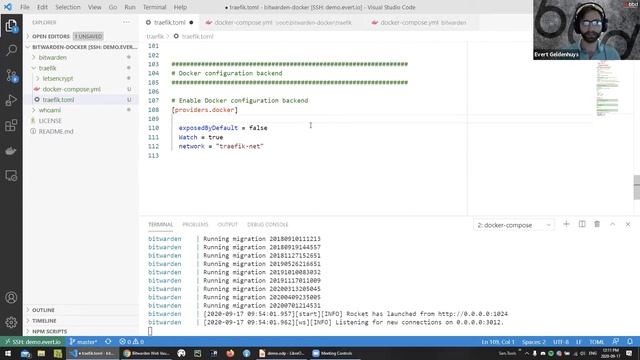The height and width of the screenshot is (360, 640).
Task: Open the Selection menu
Action: tap(68, 7)
